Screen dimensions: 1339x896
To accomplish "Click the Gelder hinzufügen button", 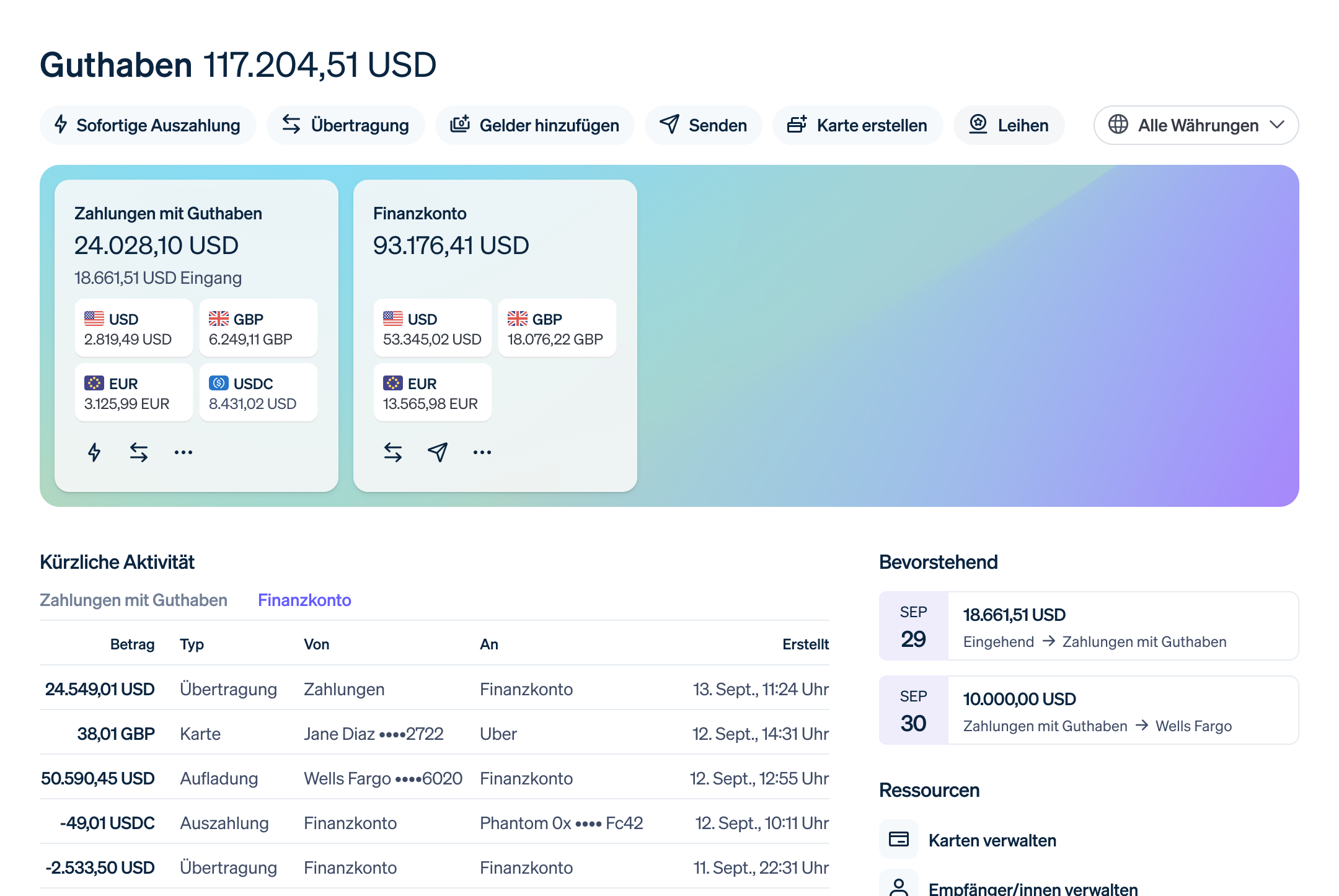I will pyautogui.click(x=534, y=125).
